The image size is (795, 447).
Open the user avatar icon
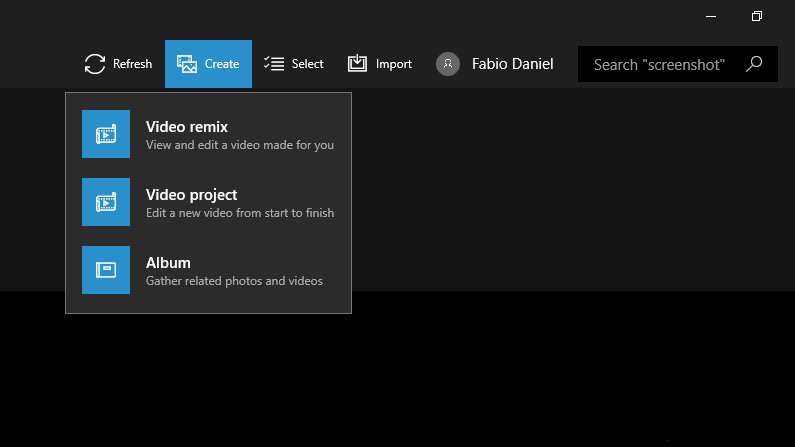(448, 64)
